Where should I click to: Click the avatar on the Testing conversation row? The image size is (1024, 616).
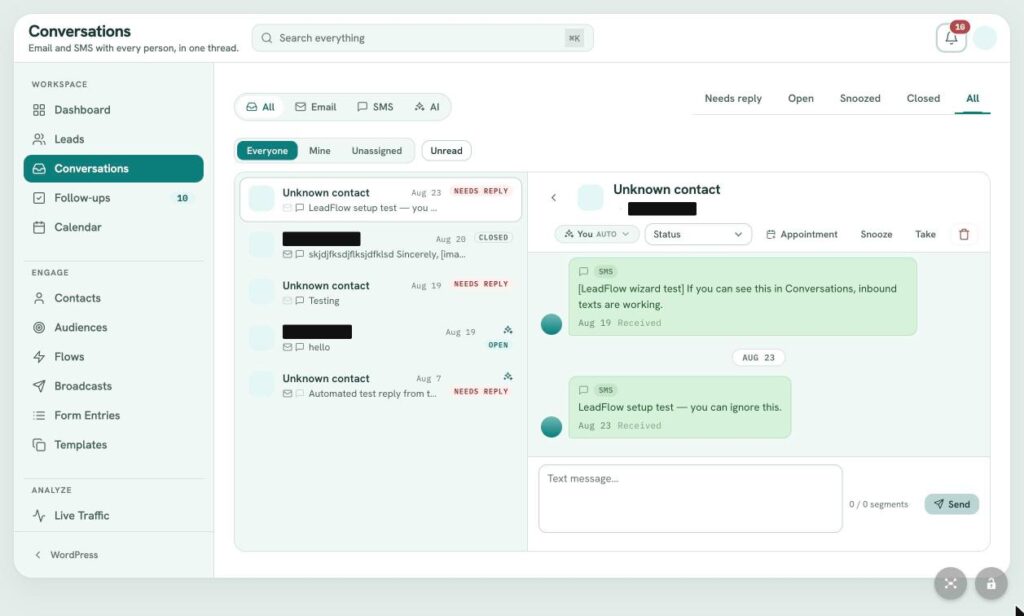(261, 292)
